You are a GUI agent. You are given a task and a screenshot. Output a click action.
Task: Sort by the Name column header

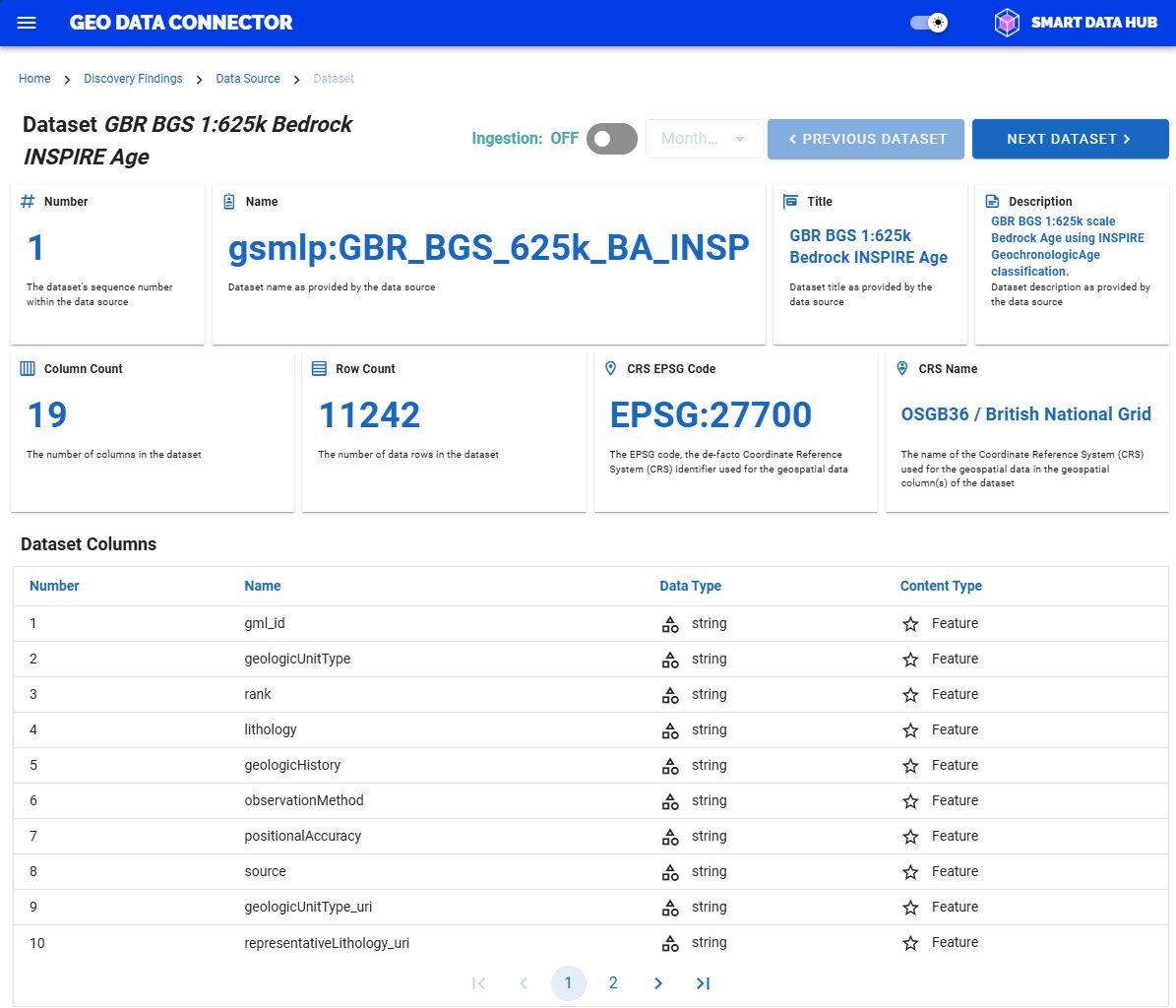tap(263, 586)
